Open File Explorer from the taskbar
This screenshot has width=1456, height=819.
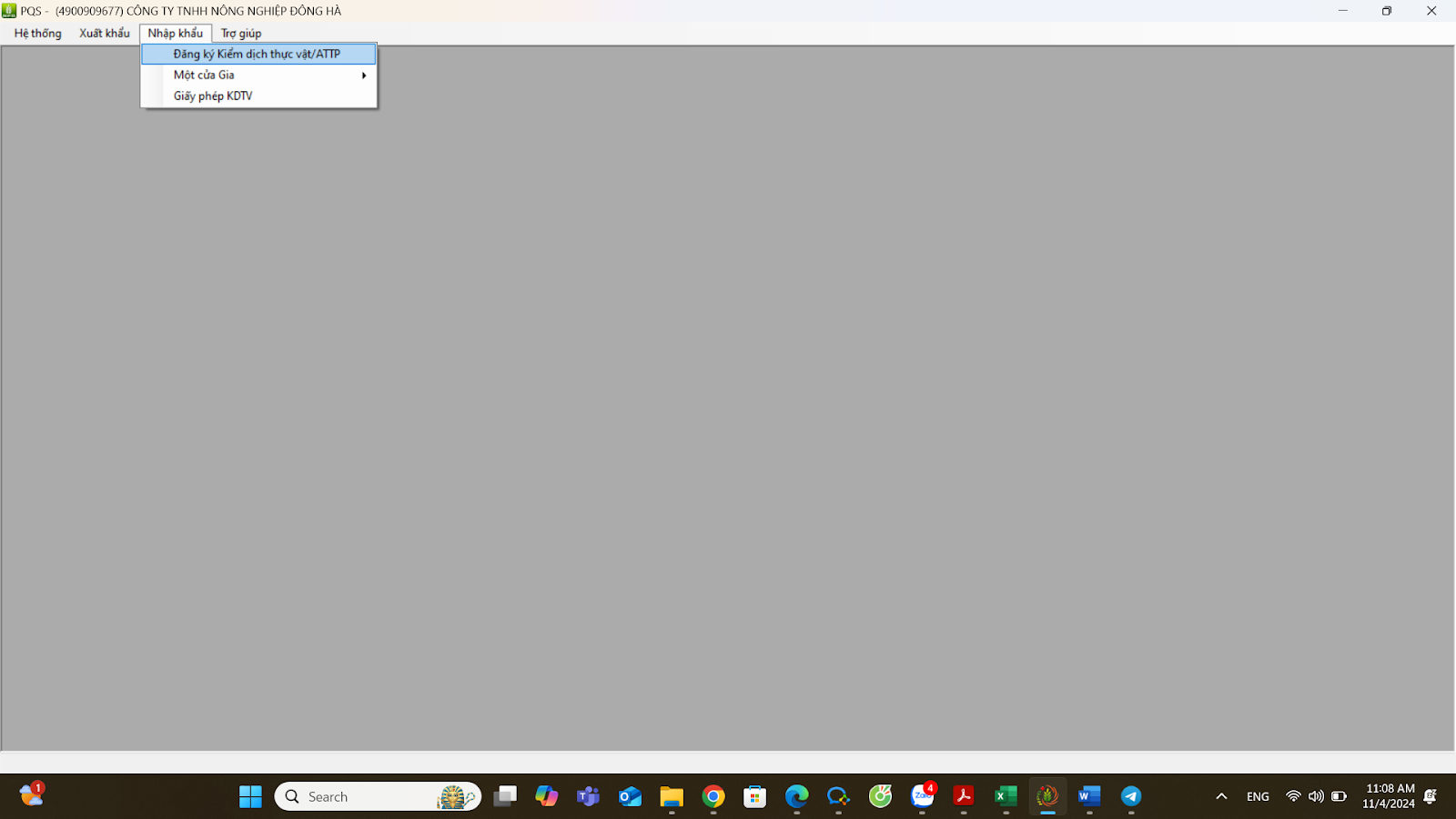(672, 796)
